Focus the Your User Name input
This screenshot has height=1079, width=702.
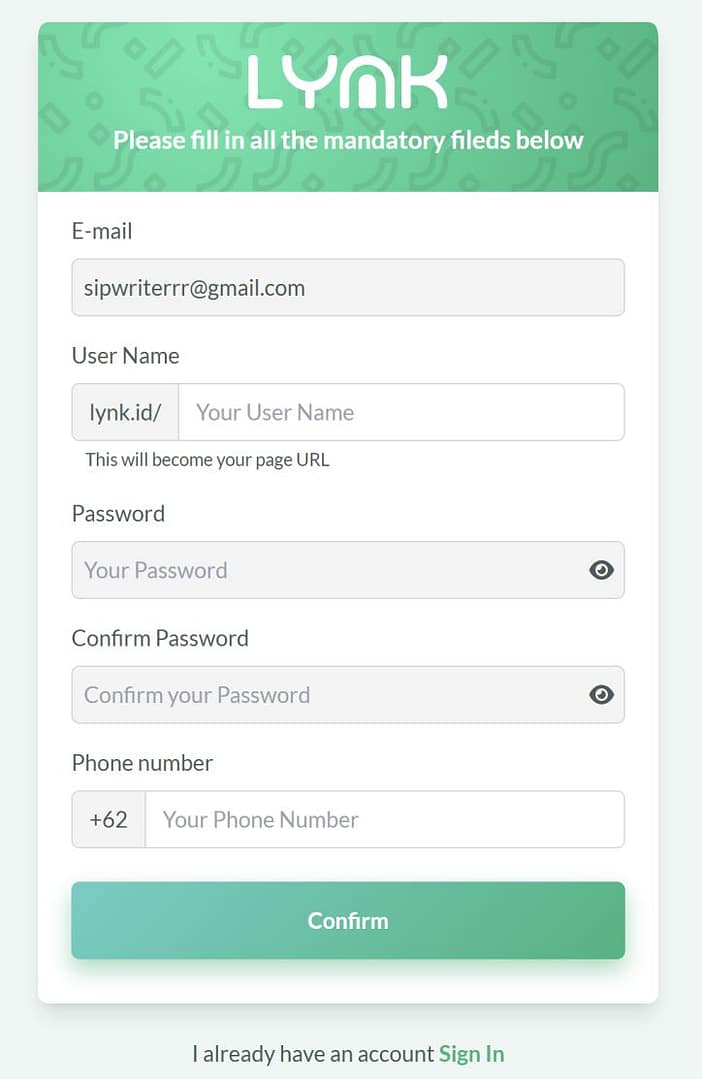(x=400, y=412)
